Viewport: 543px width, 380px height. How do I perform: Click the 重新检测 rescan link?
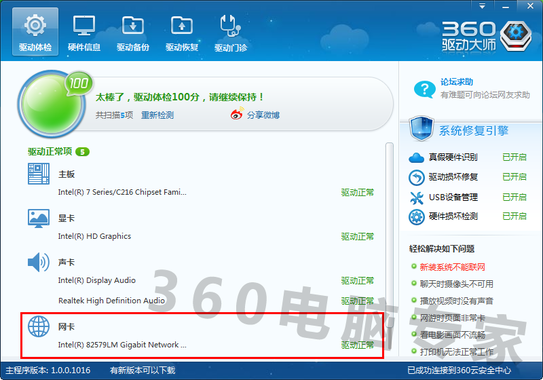(x=157, y=115)
